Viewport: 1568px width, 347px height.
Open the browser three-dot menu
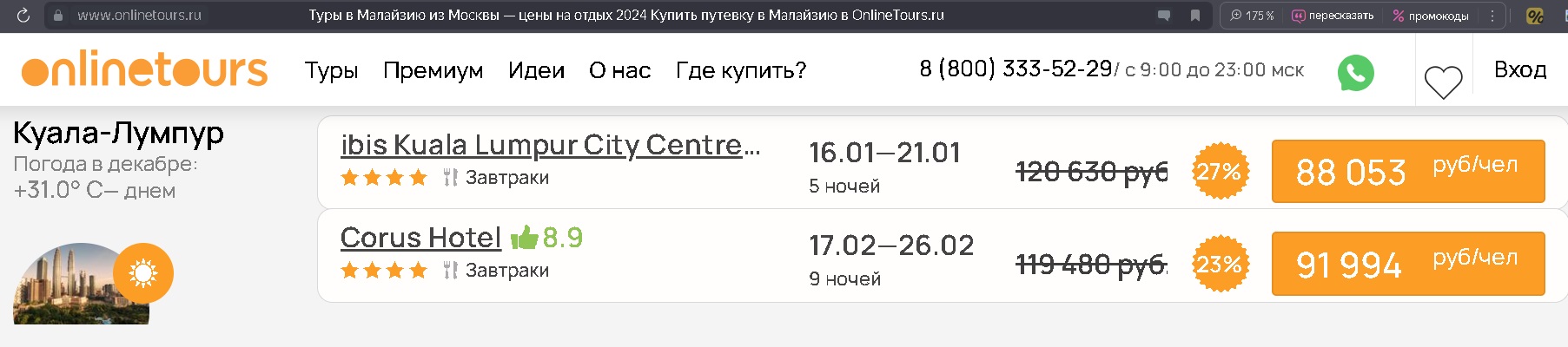click(x=1492, y=16)
